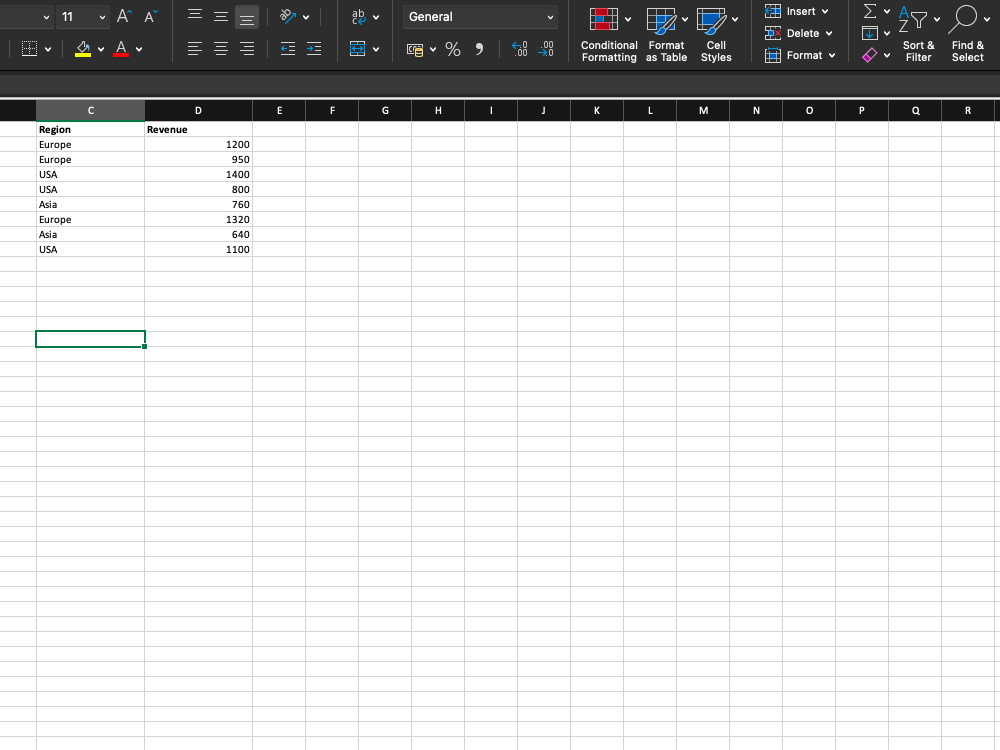Expand the orientation dropdown arrow

(x=306, y=17)
